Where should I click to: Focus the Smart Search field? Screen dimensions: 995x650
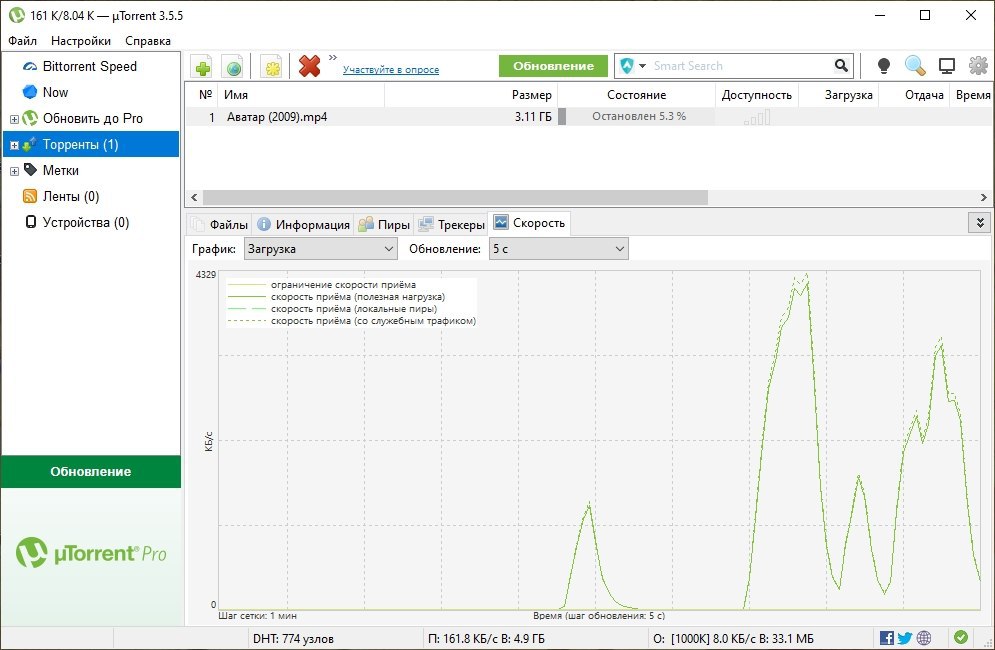[x=741, y=66]
